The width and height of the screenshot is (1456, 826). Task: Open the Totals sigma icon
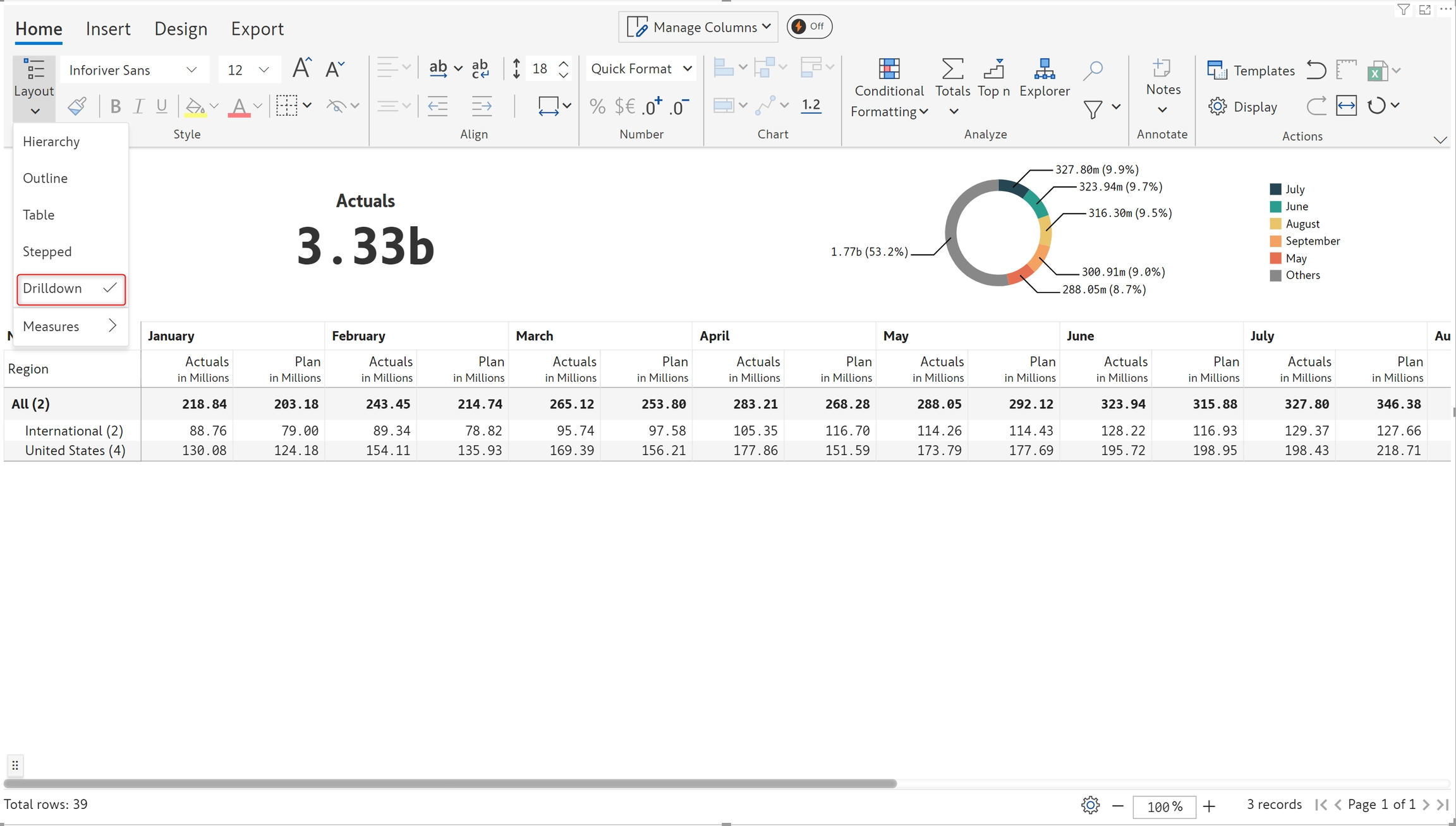click(952, 69)
